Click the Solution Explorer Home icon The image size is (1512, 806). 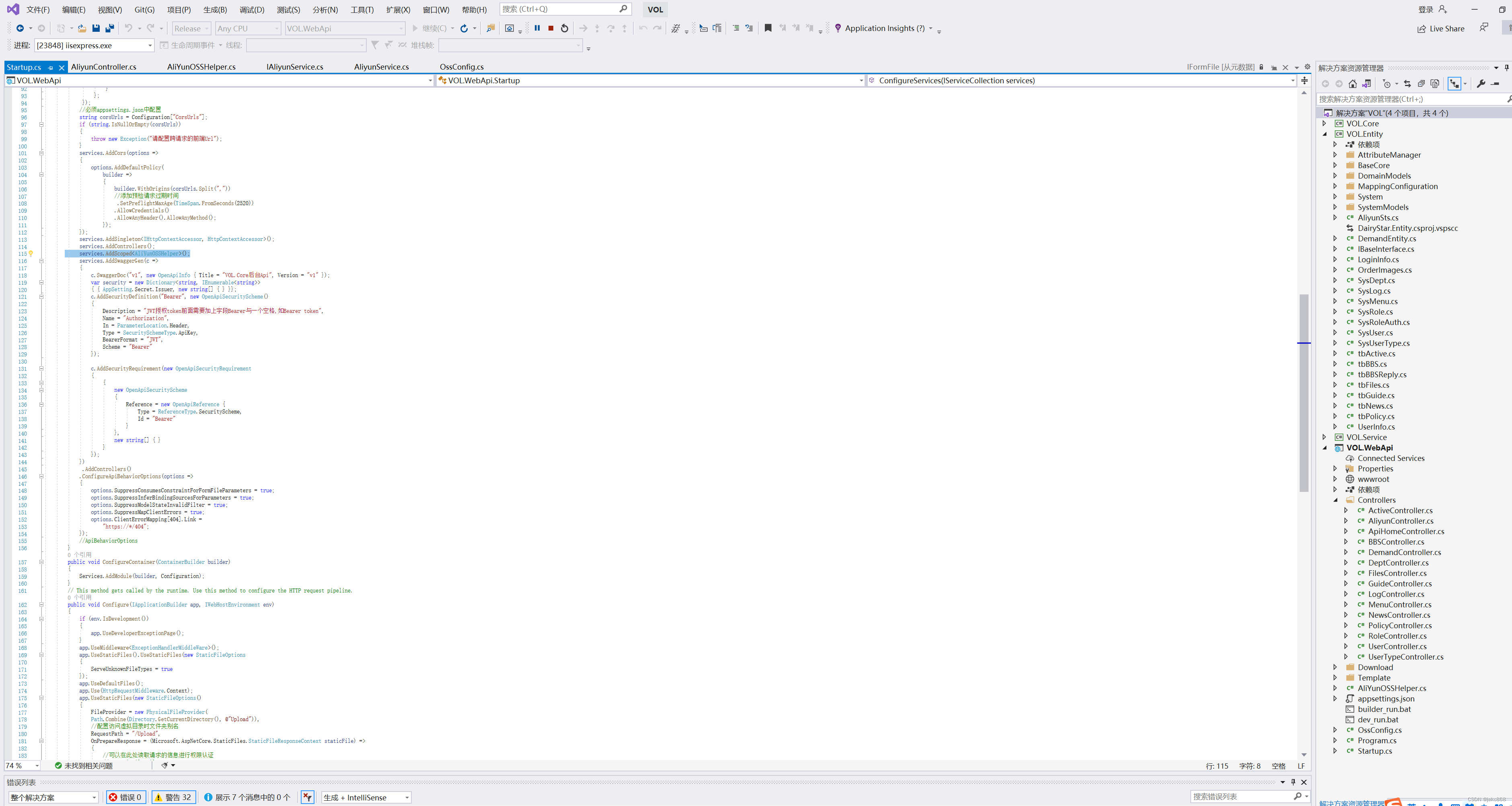pos(1353,83)
